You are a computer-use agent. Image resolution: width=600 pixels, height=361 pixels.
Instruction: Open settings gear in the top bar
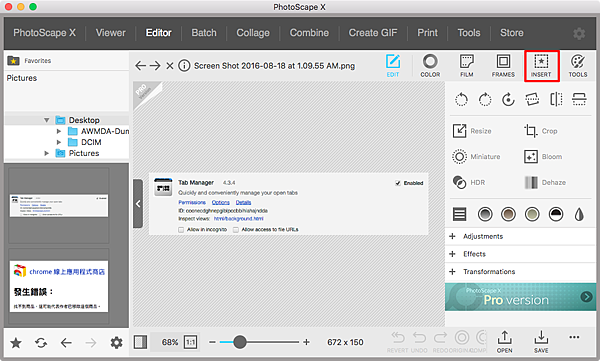579,33
